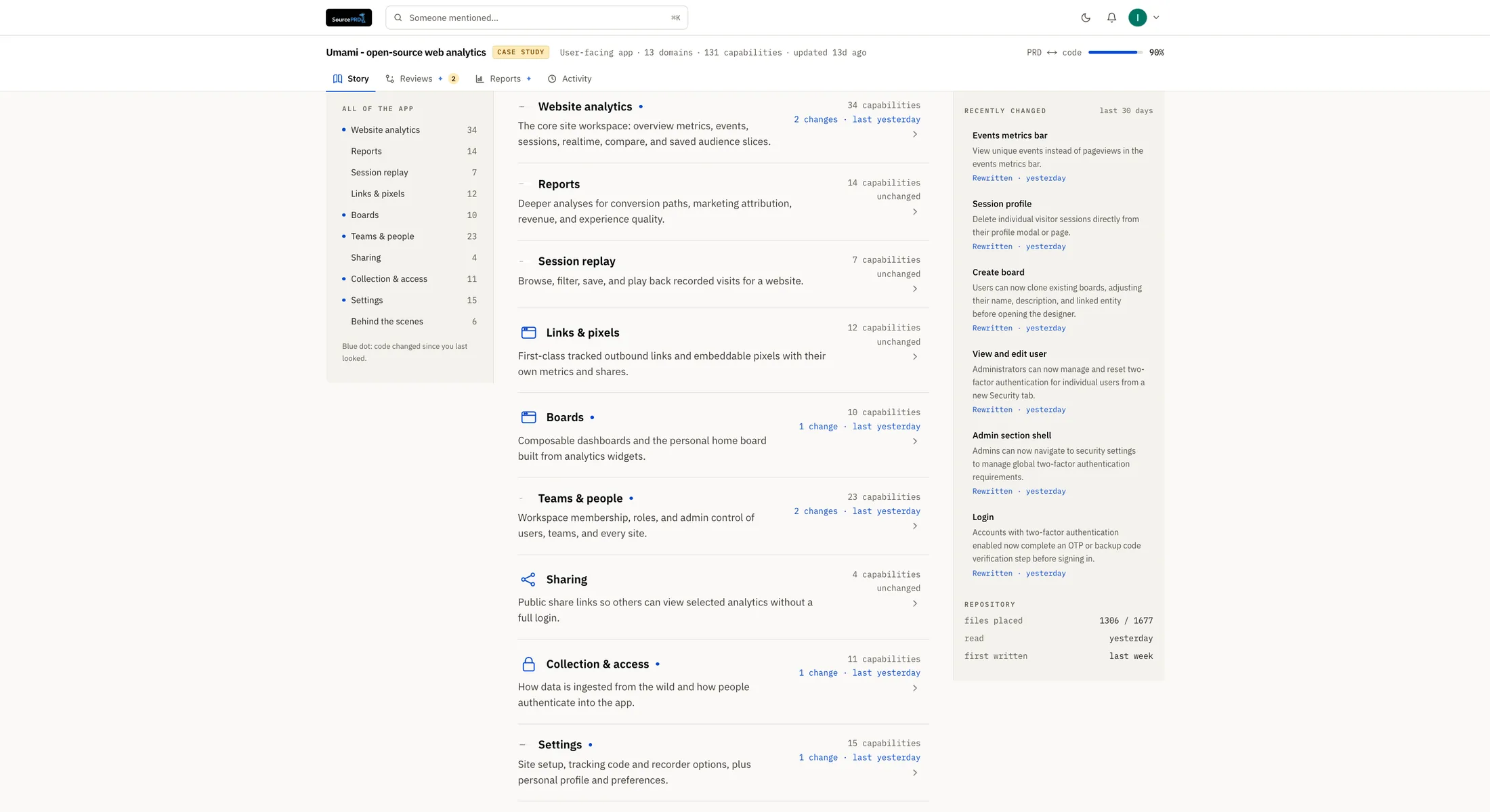Select Sharing in the sidebar
The height and width of the screenshot is (812, 1490).
(x=410, y=258)
